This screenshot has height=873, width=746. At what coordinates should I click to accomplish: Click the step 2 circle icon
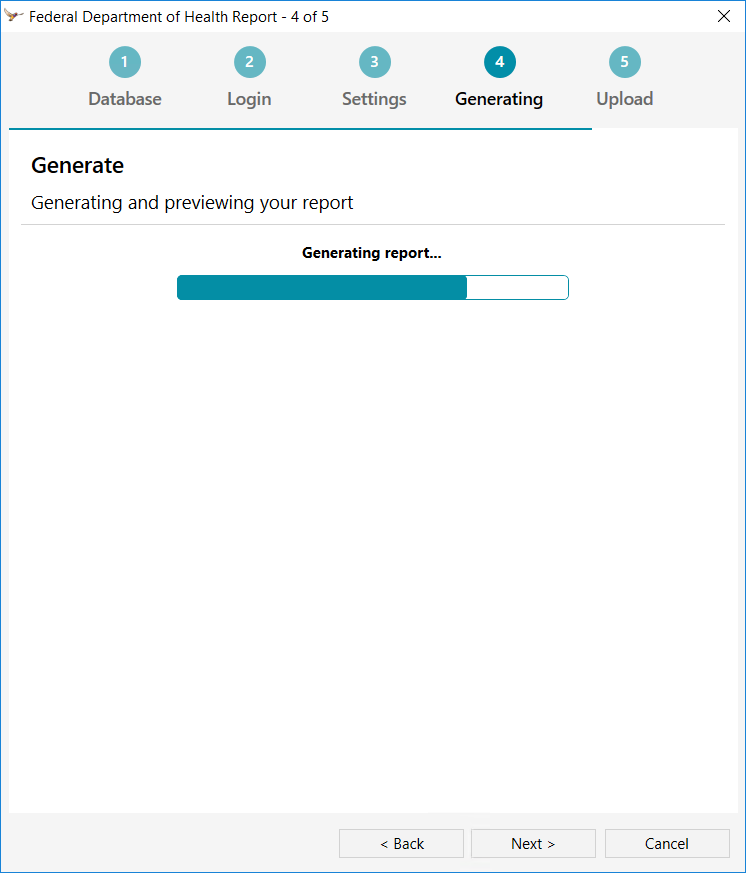coord(250,62)
